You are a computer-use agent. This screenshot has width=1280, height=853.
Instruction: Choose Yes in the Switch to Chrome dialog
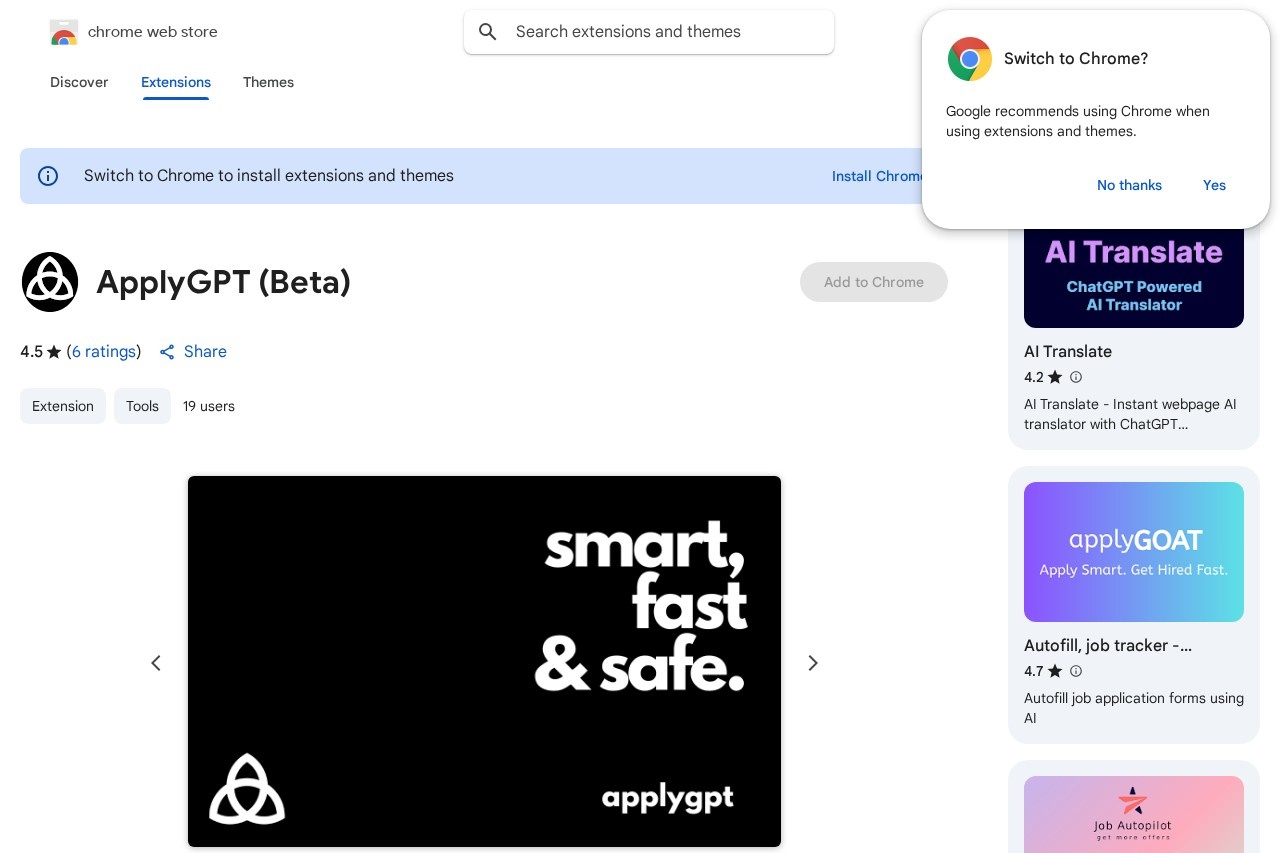1214,185
